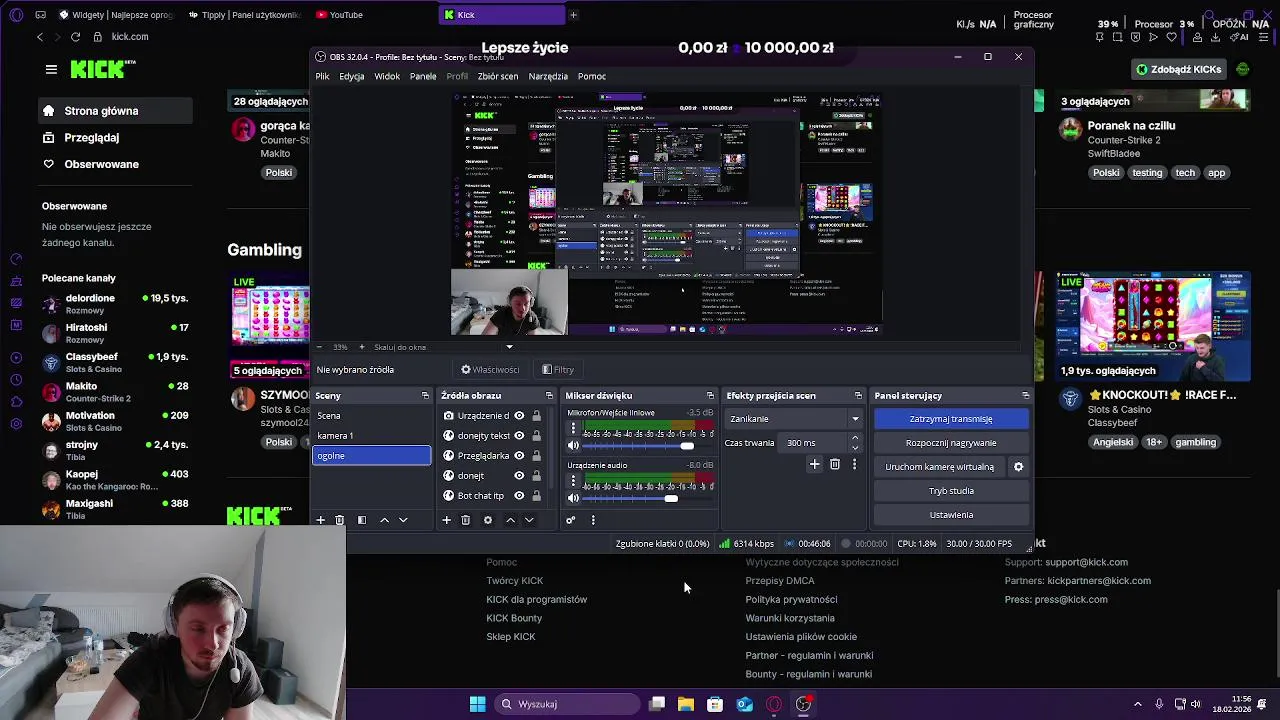The width and height of the screenshot is (1280, 720).
Task: Move scene up arrow in Sceny panel
Action: pos(384,520)
